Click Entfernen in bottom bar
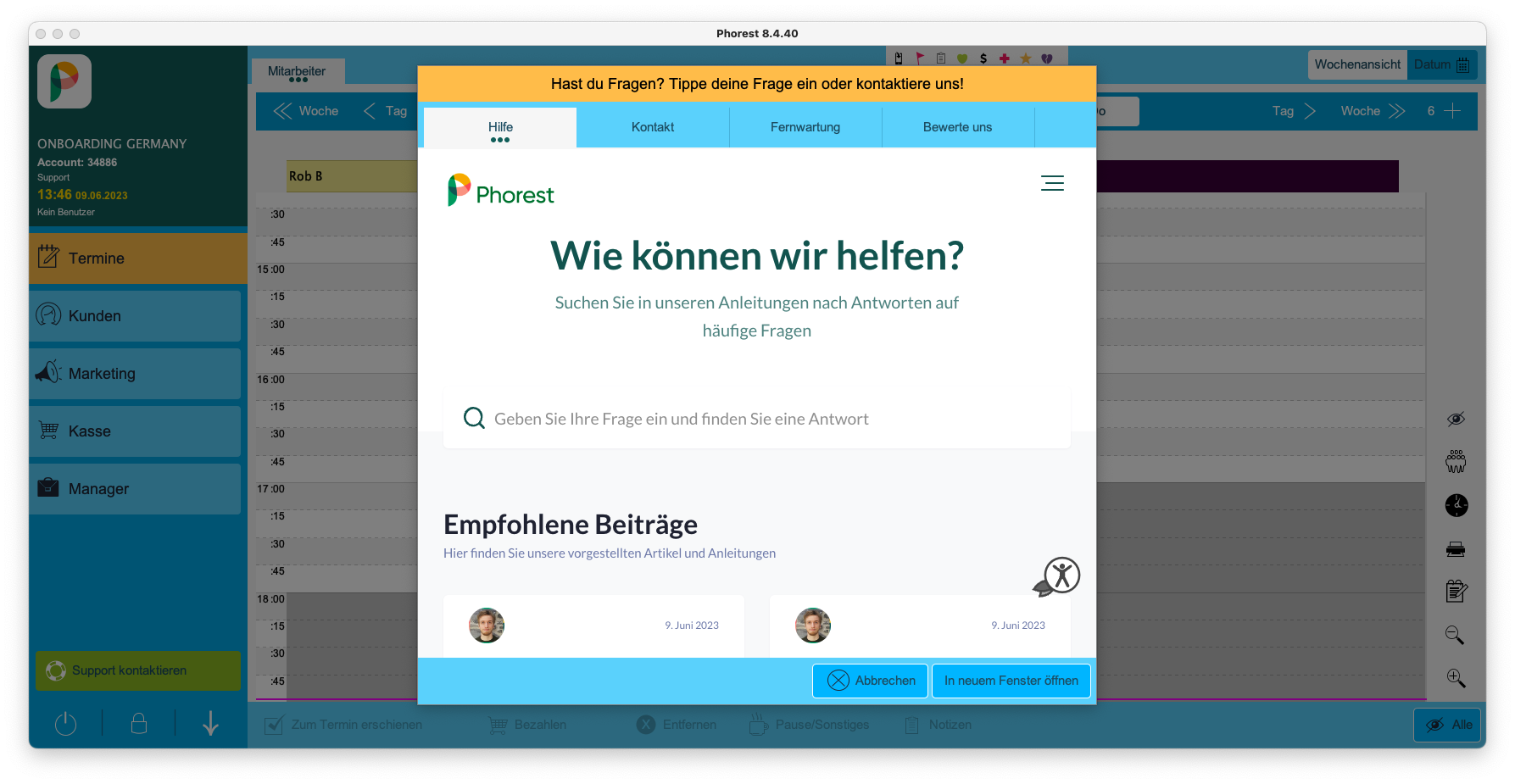 pos(677,725)
